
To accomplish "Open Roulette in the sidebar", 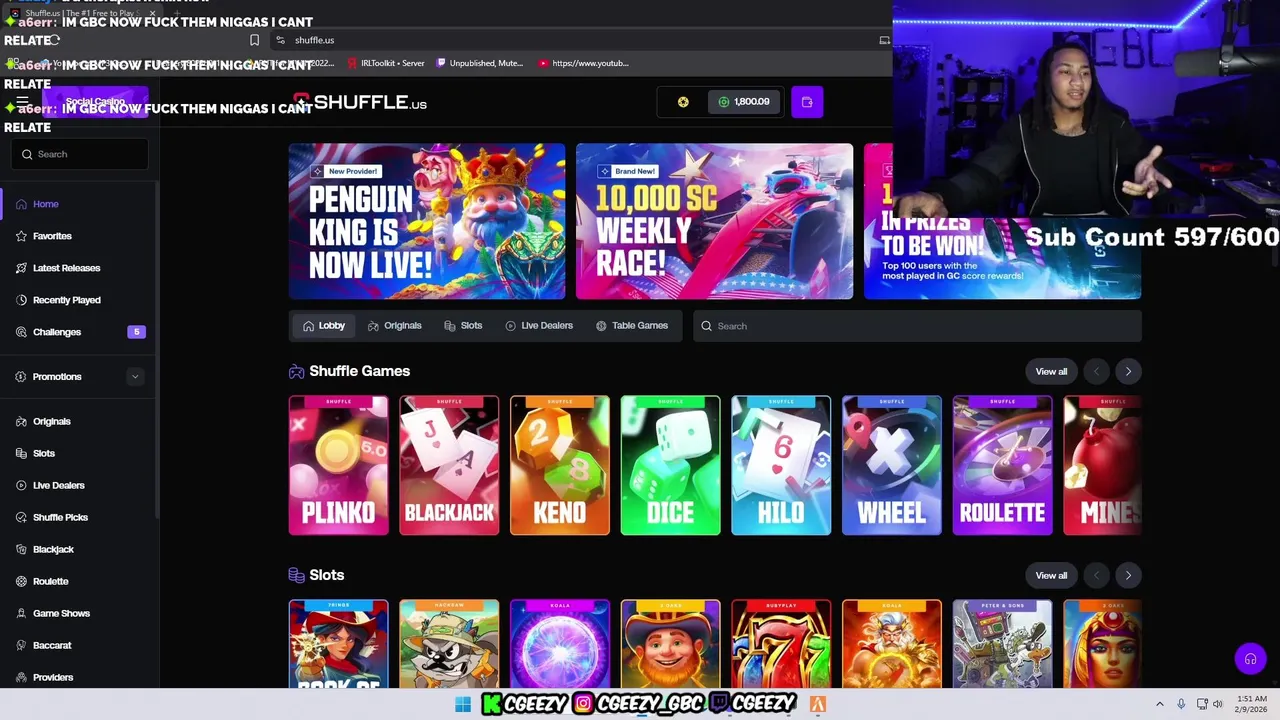I will tap(79, 581).
